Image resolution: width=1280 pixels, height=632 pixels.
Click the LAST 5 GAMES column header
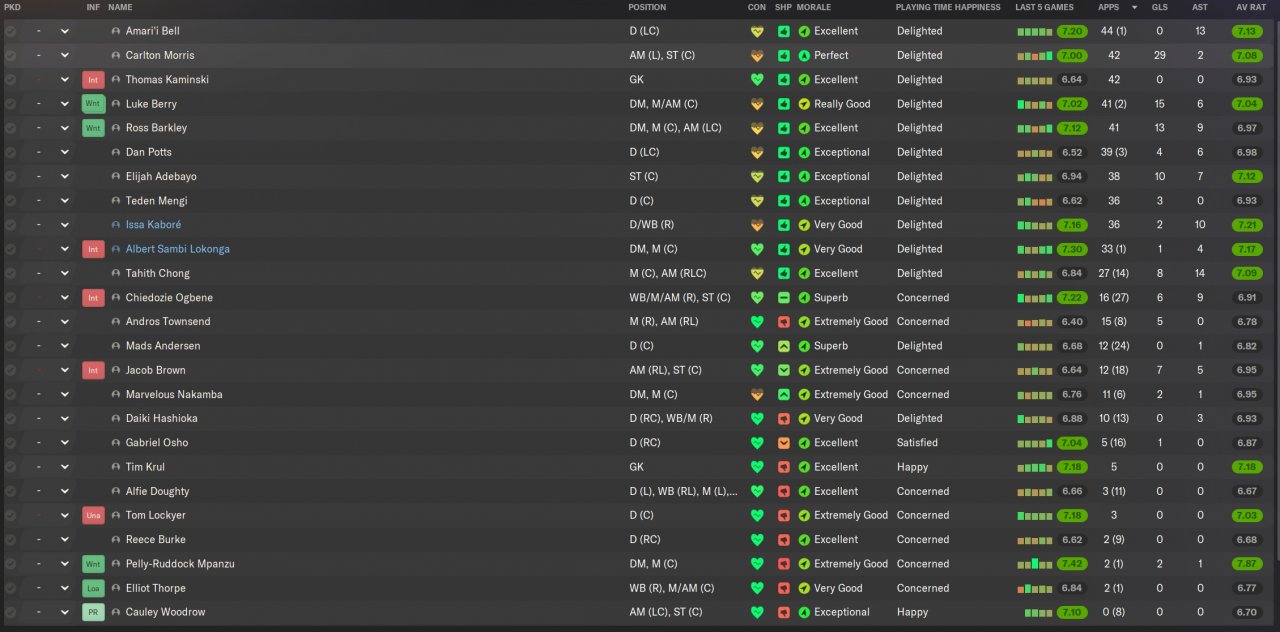pos(1044,7)
